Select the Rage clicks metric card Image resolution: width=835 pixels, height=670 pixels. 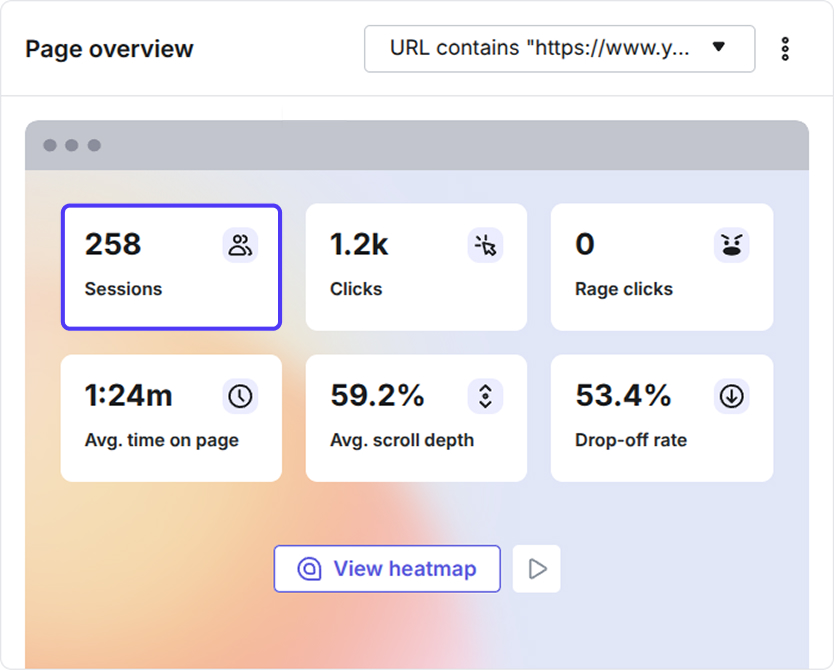(661, 267)
